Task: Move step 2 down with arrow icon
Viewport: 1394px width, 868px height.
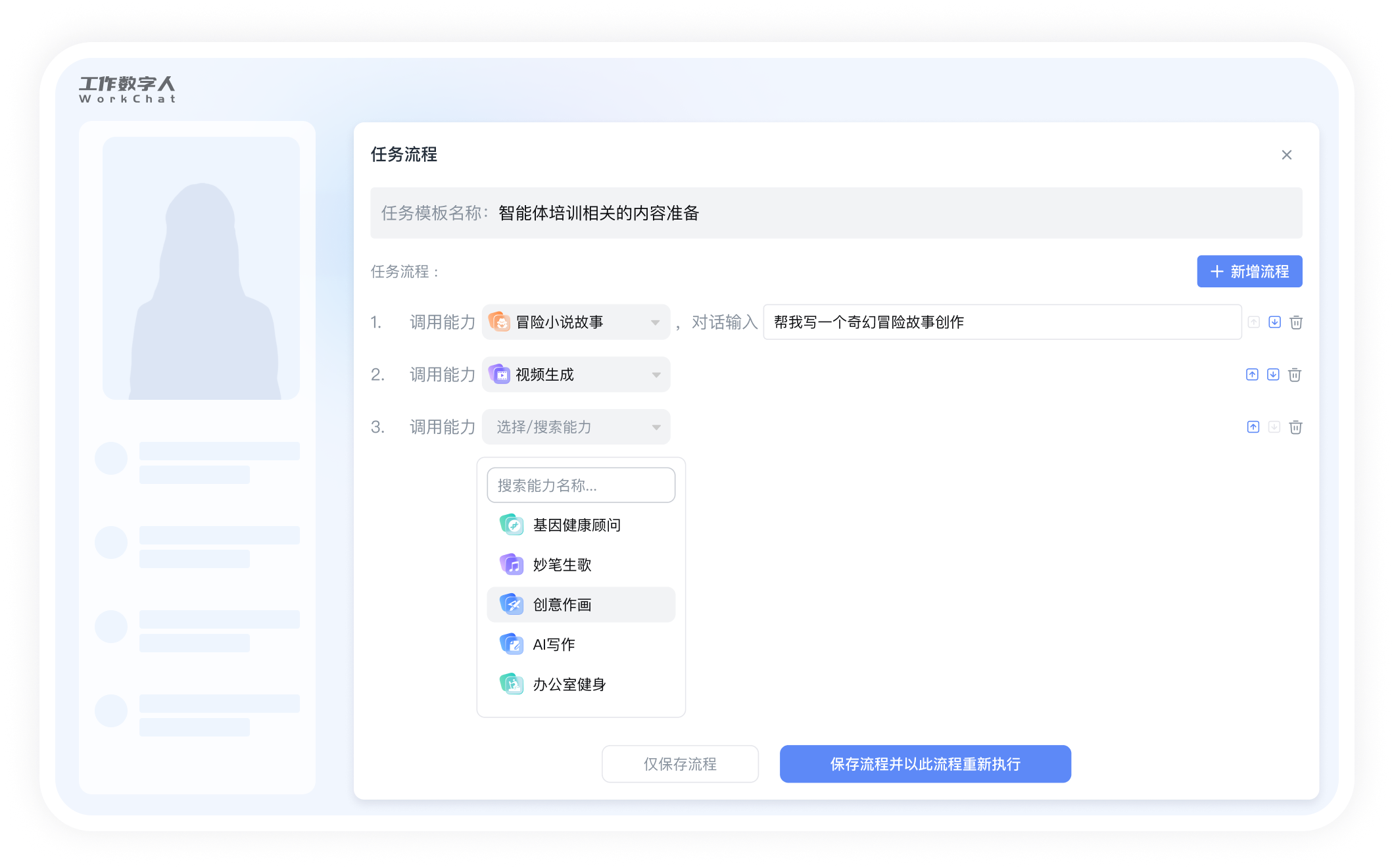Action: 1273,375
